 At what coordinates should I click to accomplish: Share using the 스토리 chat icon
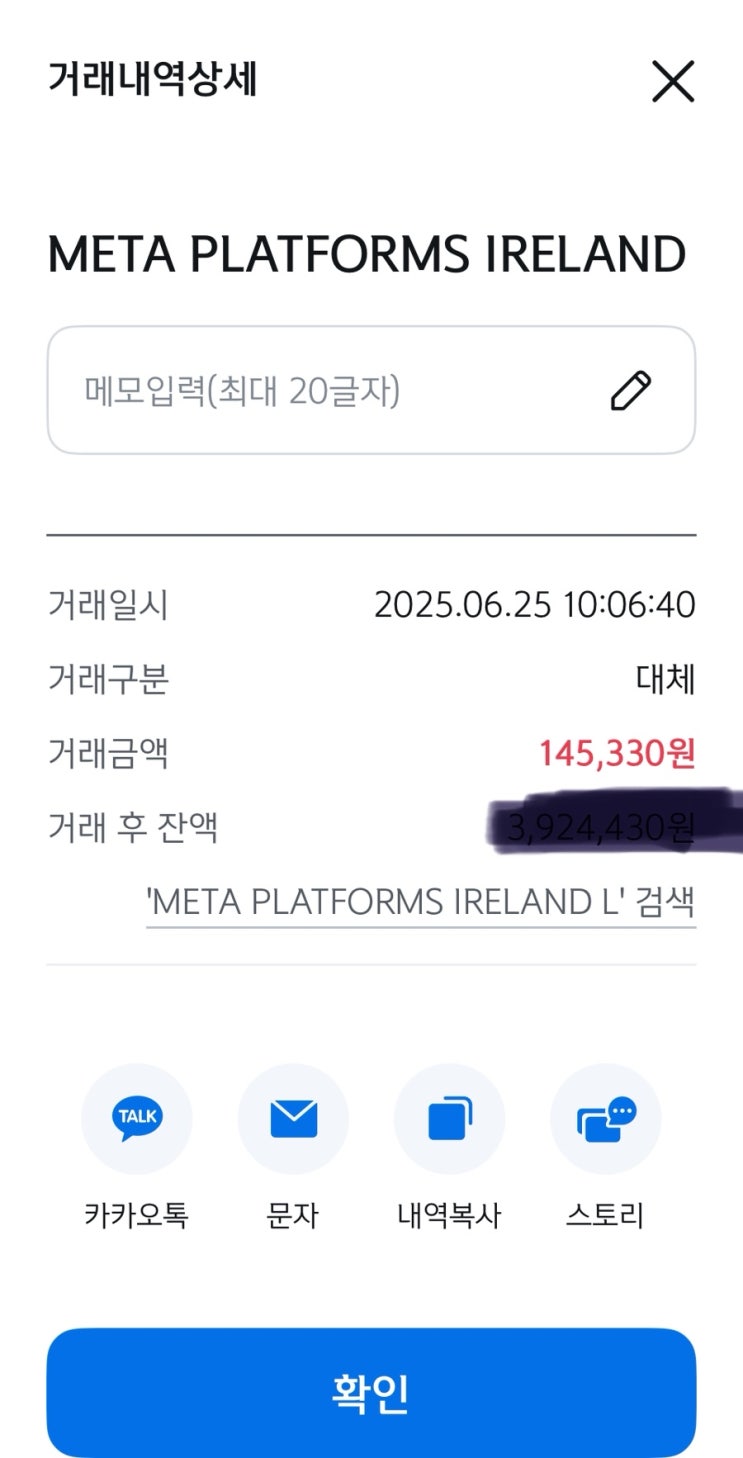pyautogui.click(x=605, y=1118)
